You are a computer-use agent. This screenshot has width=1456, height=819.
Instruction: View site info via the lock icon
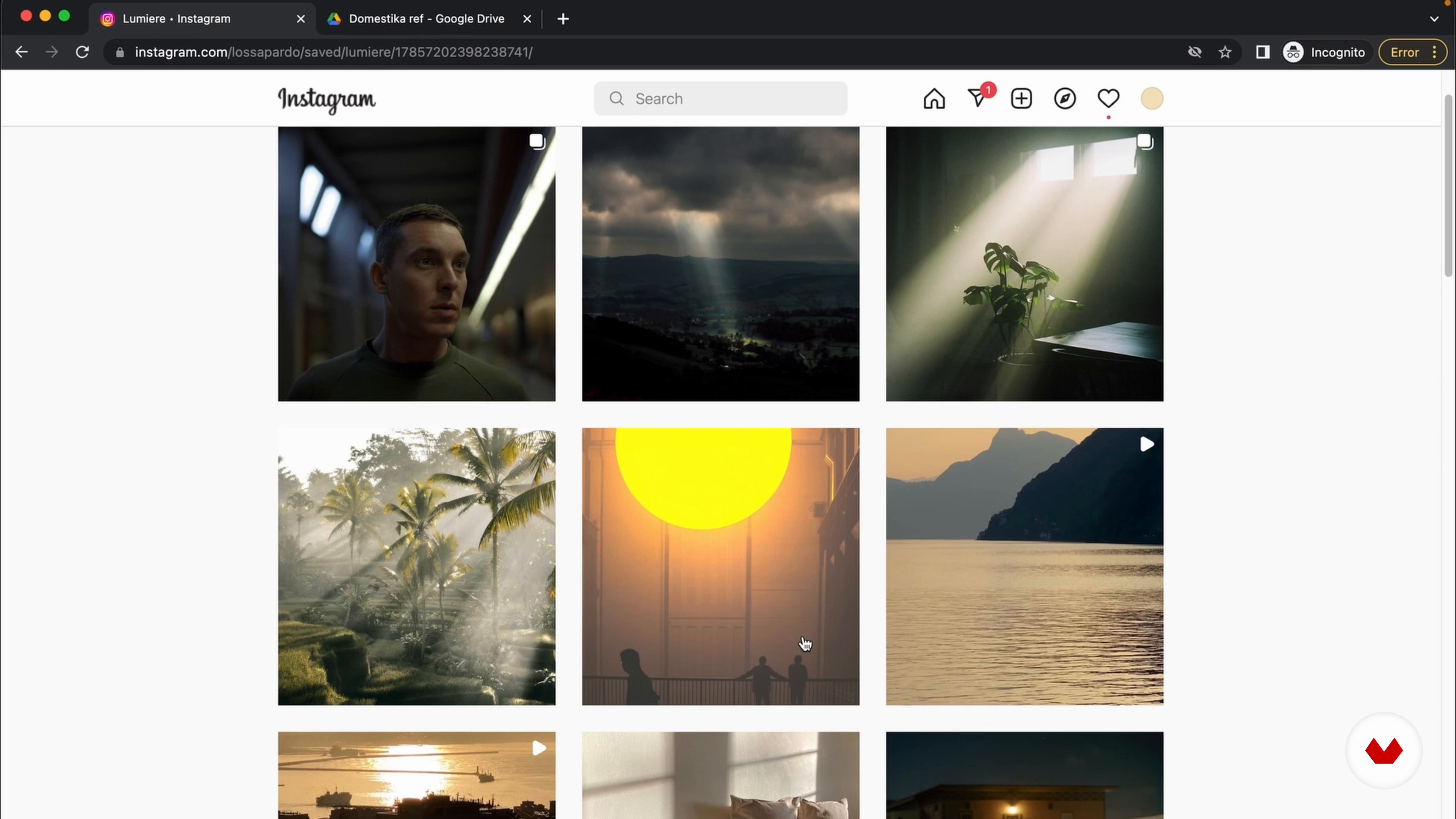click(120, 52)
